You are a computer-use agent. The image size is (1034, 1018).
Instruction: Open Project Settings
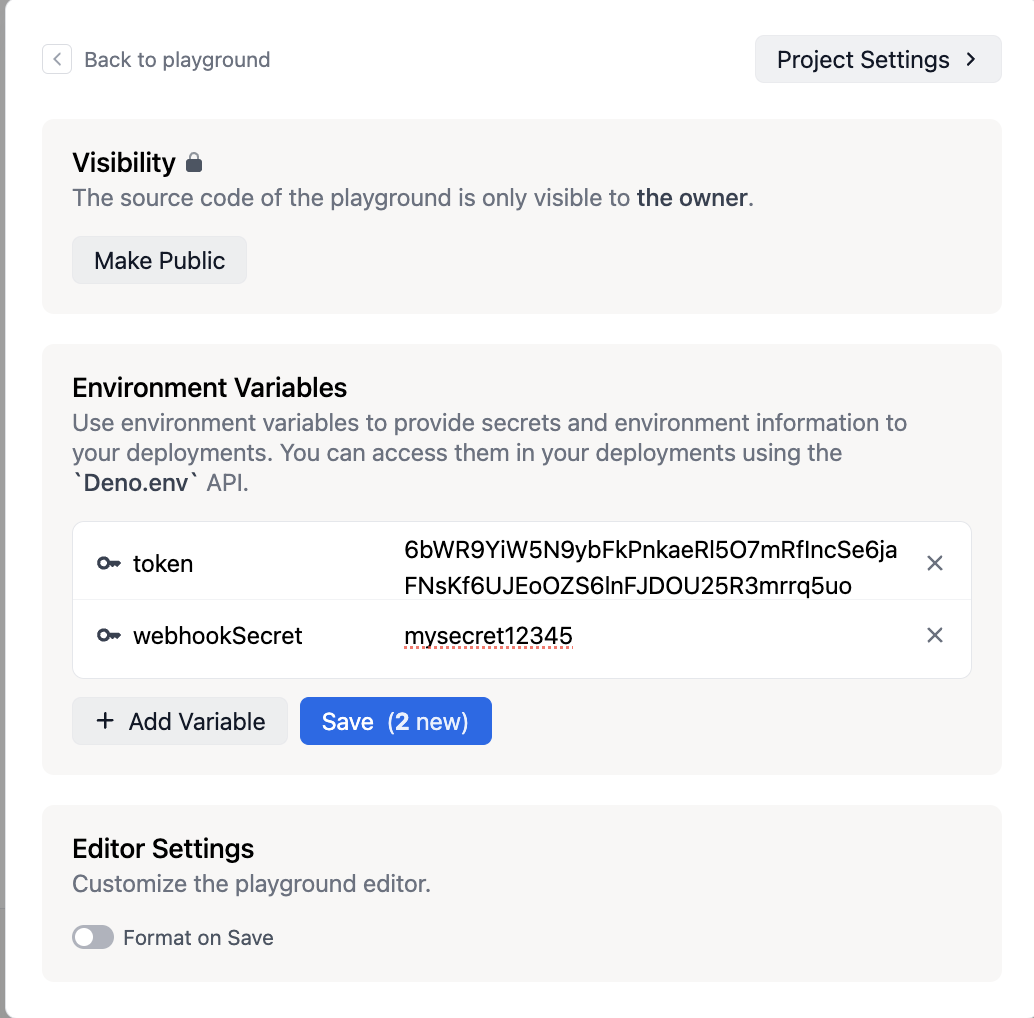click(x=862, y=60)
